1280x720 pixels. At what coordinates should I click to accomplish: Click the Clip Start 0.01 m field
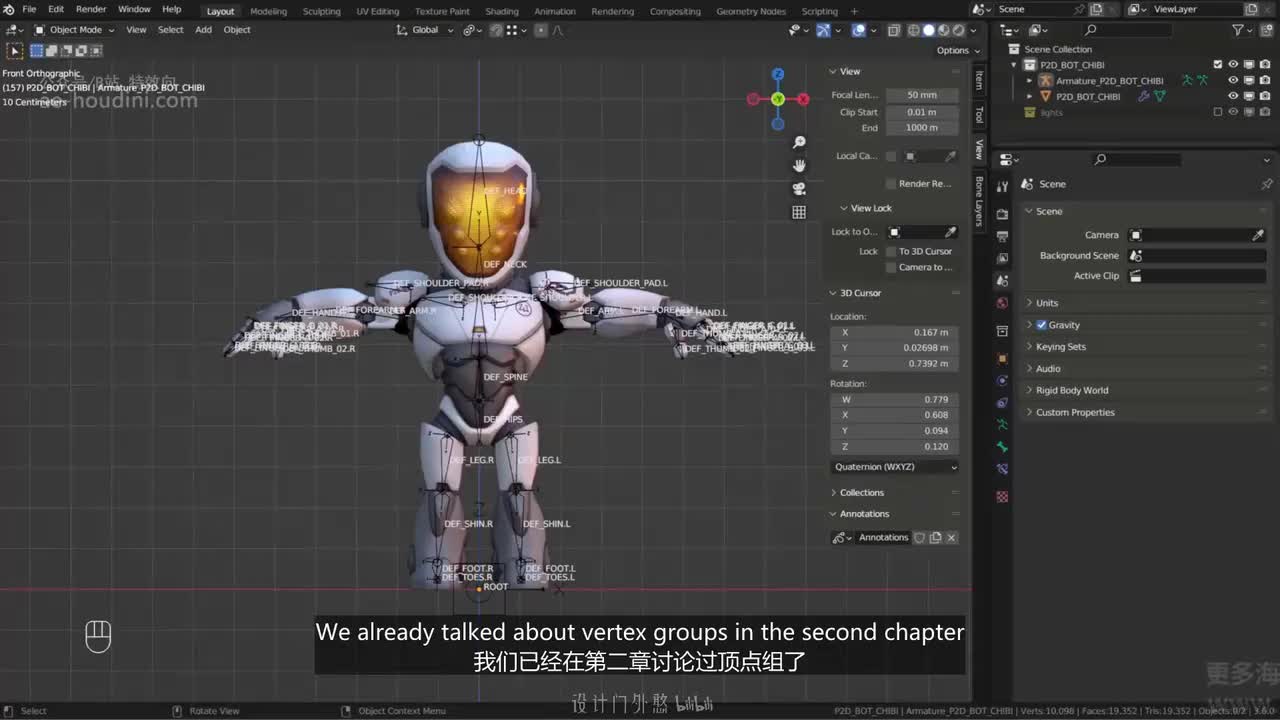point(921,112)
